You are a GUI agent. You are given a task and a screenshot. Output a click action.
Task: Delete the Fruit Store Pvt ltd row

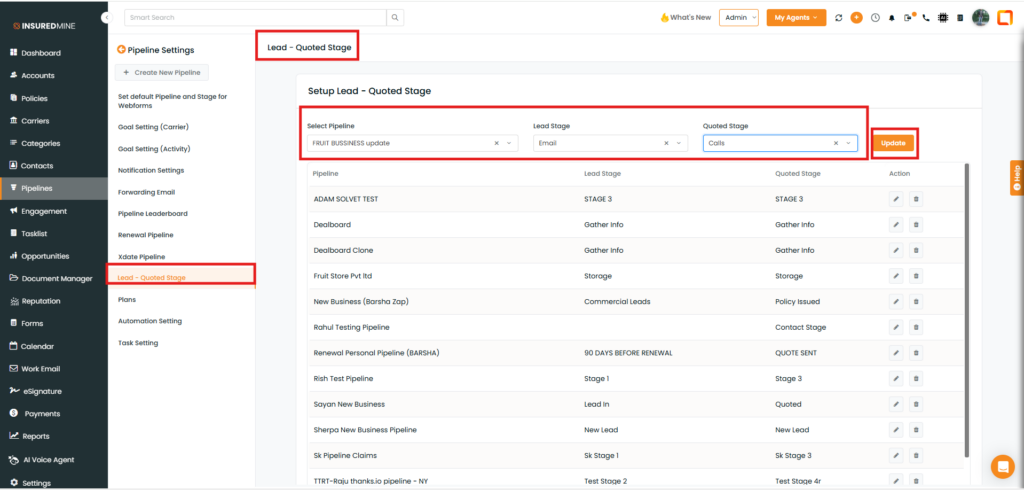click(x=916, y=276)
